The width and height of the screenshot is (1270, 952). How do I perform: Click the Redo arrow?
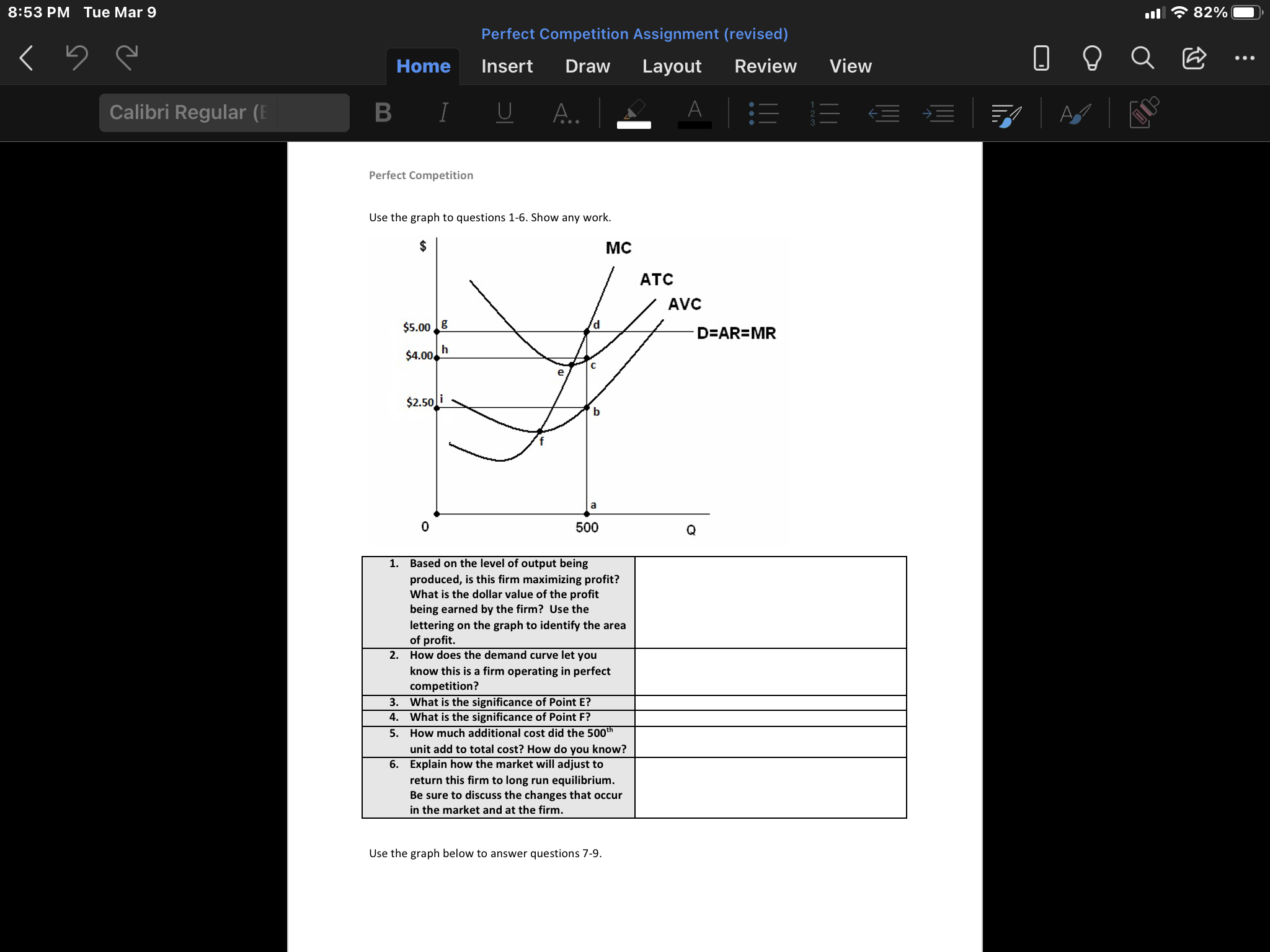[x=126, y=58]
